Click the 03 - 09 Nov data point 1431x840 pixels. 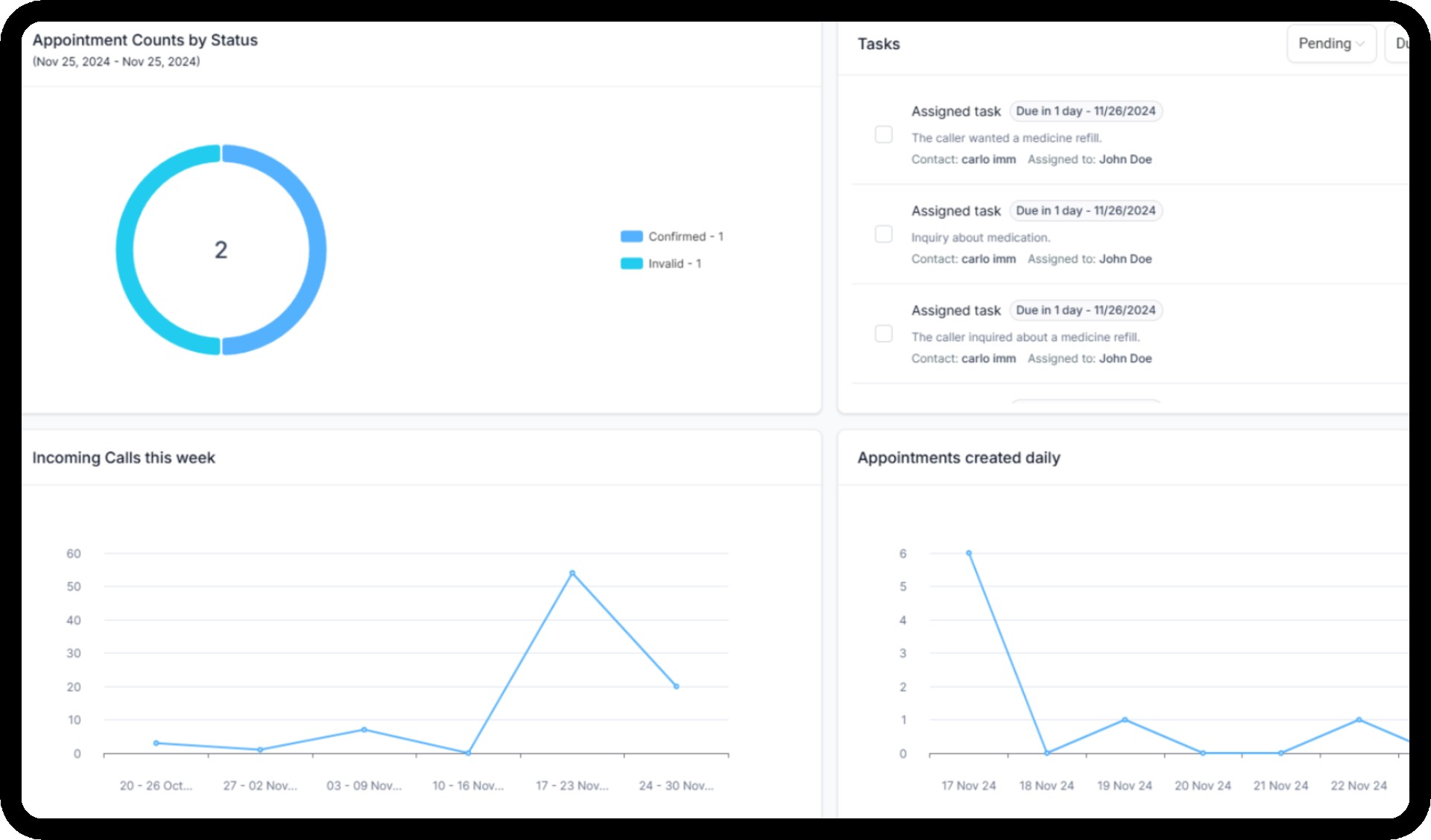point(364,729)
